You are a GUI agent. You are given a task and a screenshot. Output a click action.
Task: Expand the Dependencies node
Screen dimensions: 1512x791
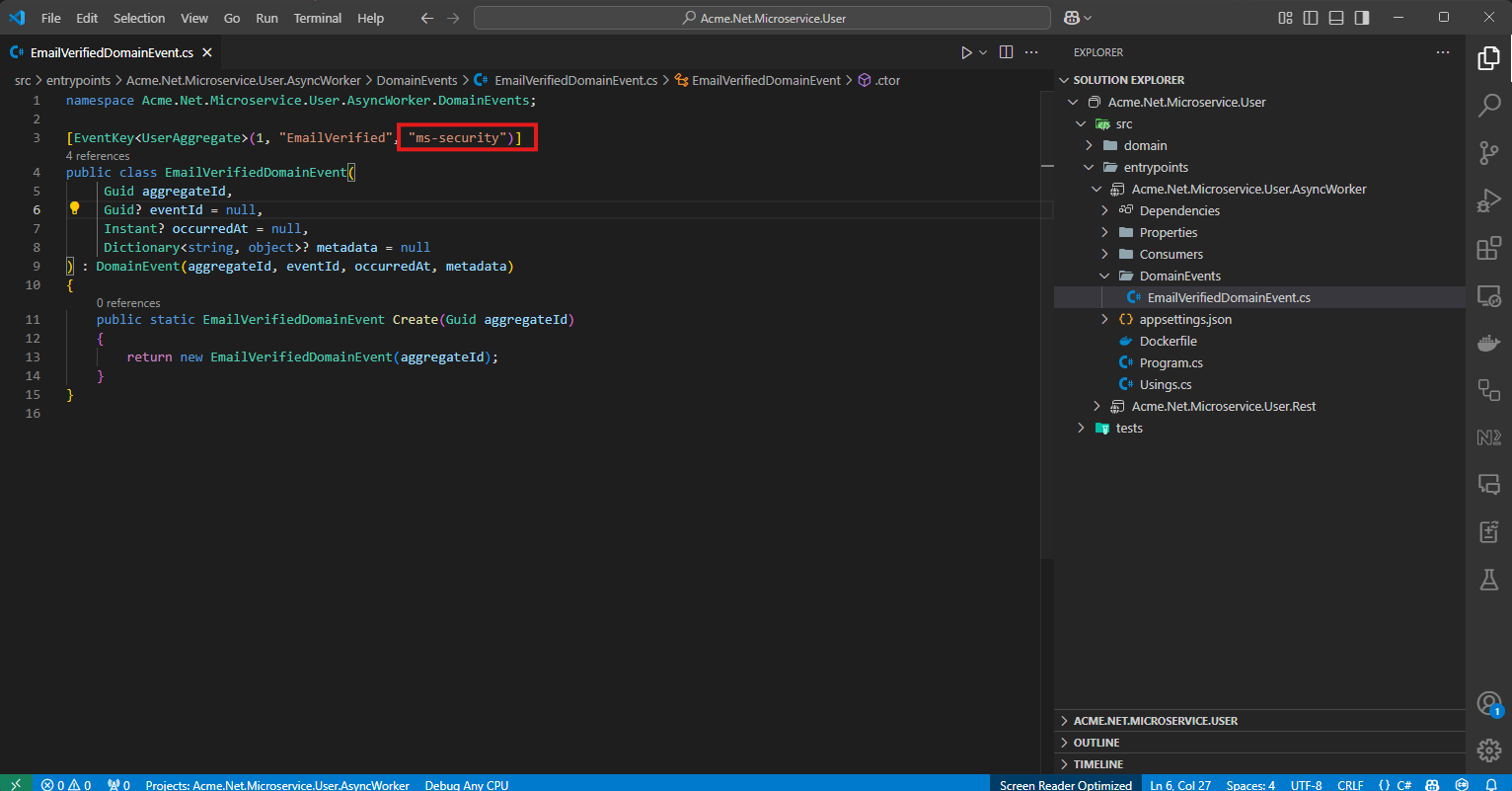[x=1104, y=210]
